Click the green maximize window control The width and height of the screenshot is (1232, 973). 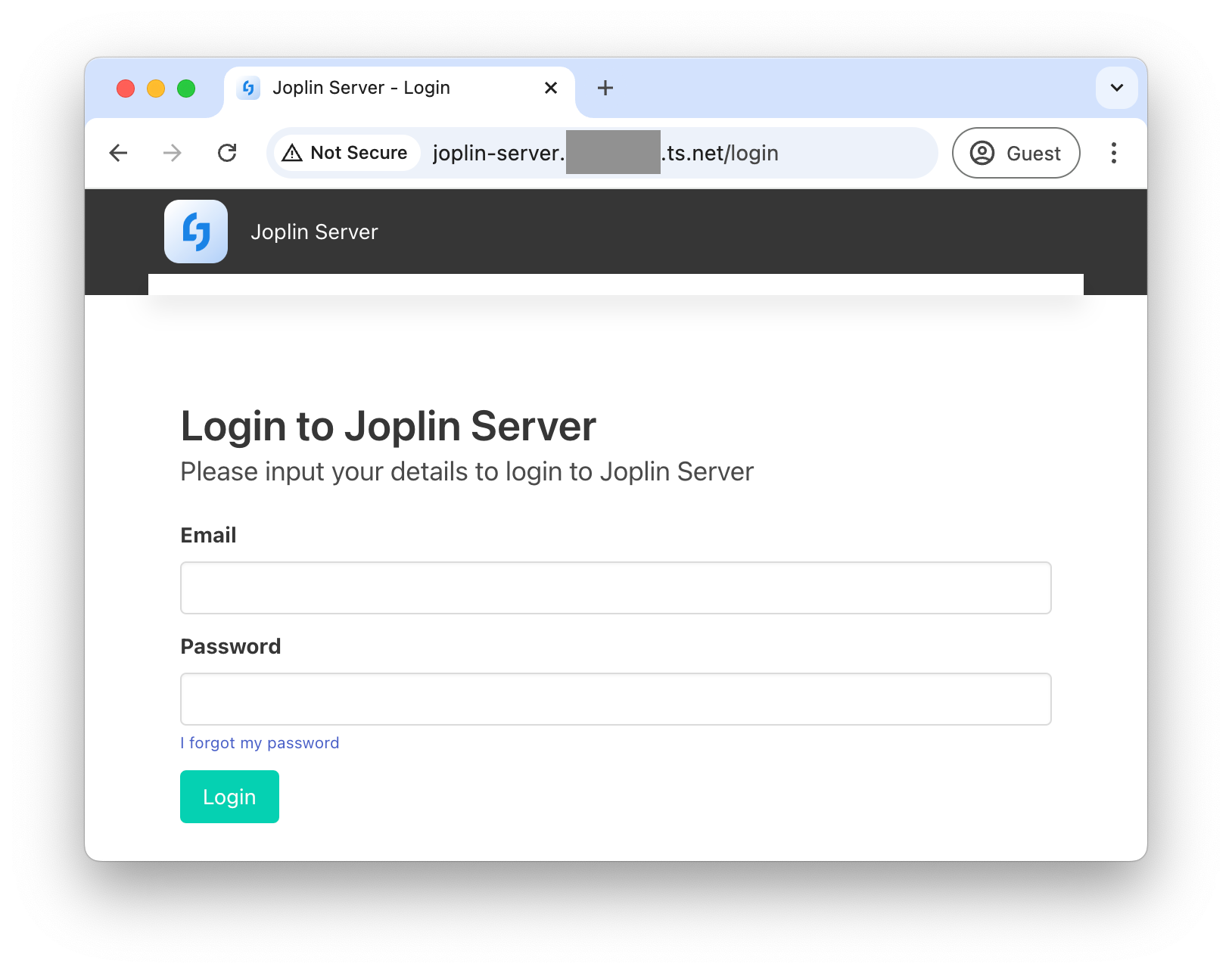tap(186, 88)
